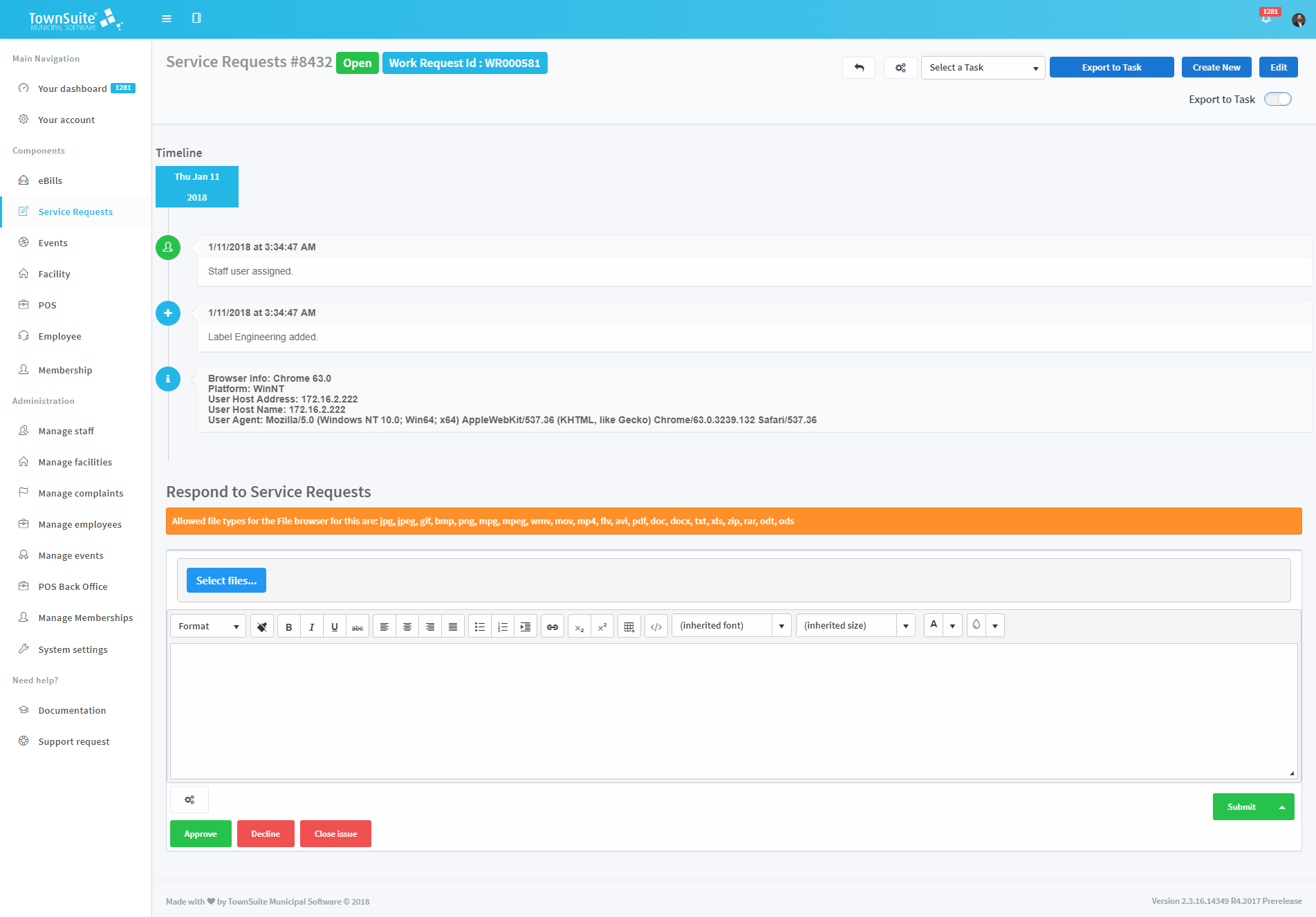The height and width of the screenshot is (917, 1316).
Task: Toggle bold formatting in editor
Action: [289, 627]
